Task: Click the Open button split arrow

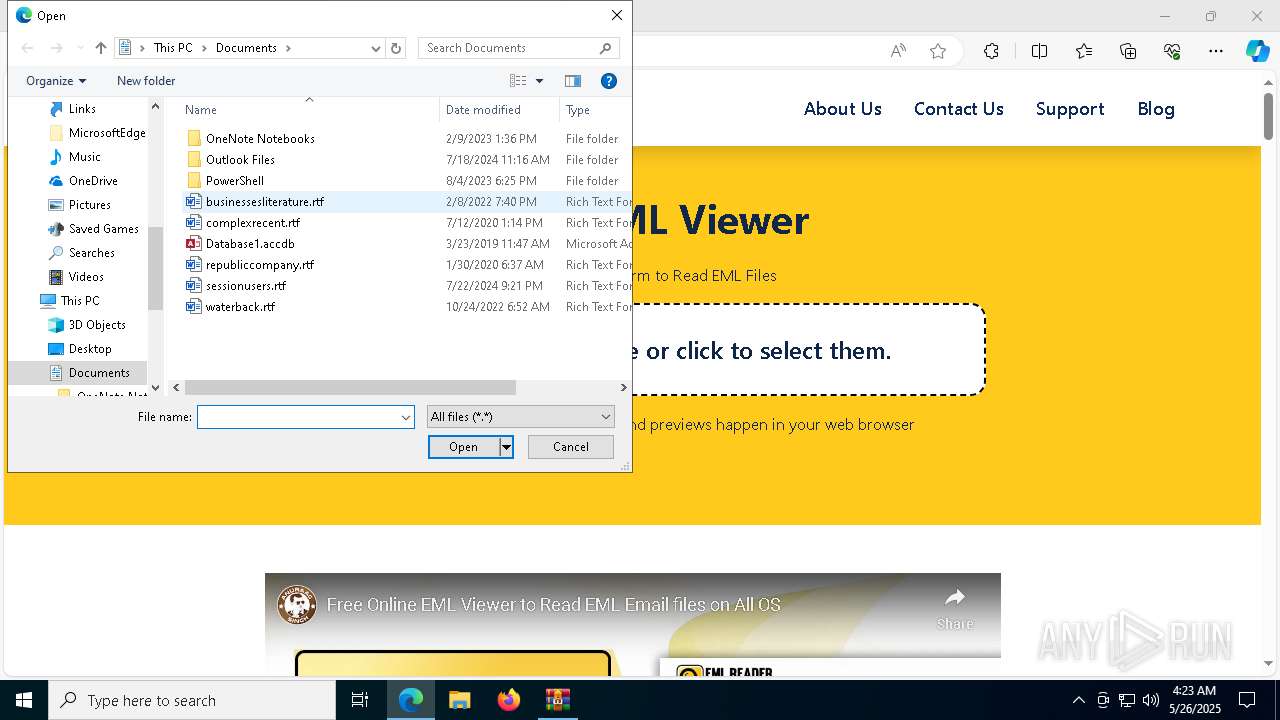Action: (507, 447)
